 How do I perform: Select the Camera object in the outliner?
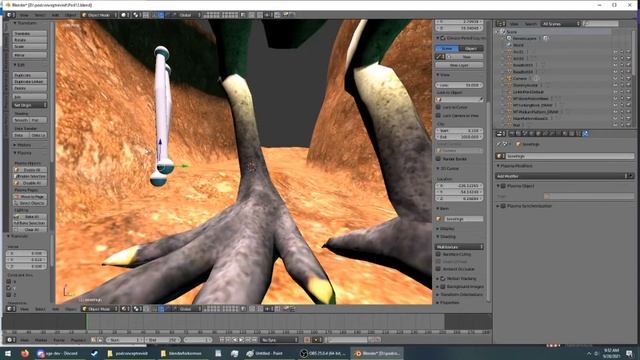(x=520, y=78)
